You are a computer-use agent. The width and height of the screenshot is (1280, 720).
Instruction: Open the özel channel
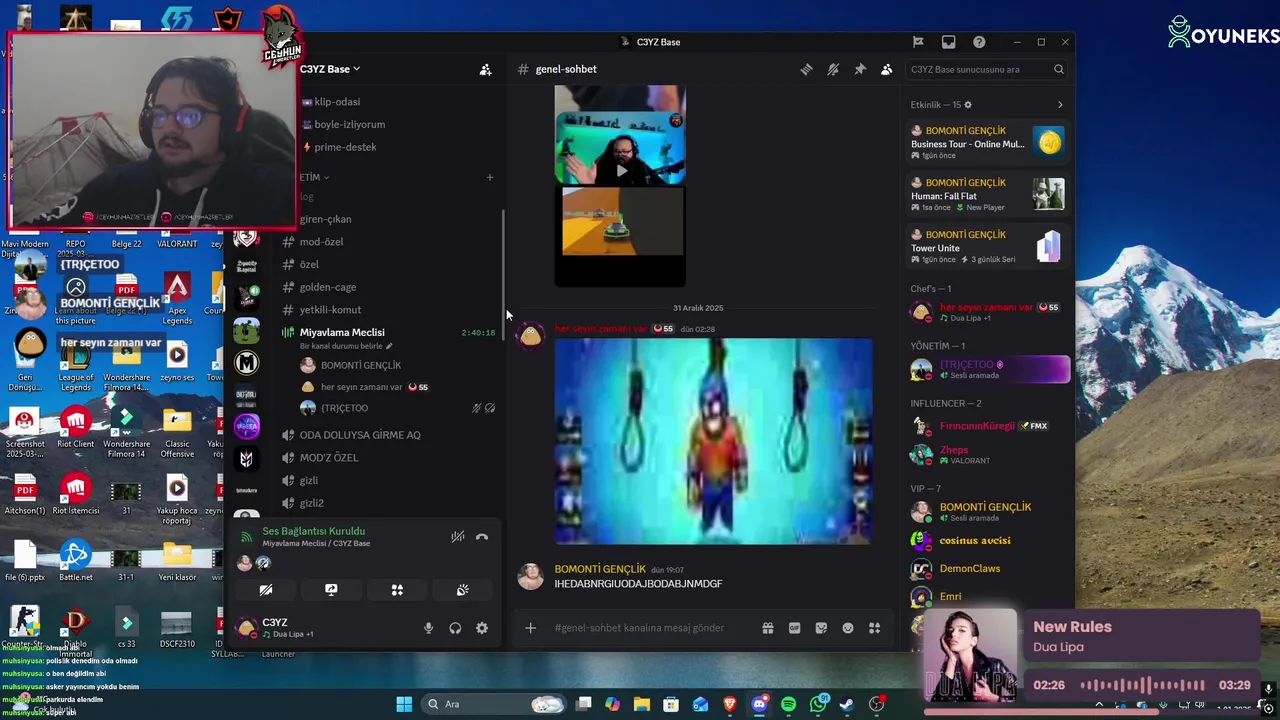tap(309, 265)
